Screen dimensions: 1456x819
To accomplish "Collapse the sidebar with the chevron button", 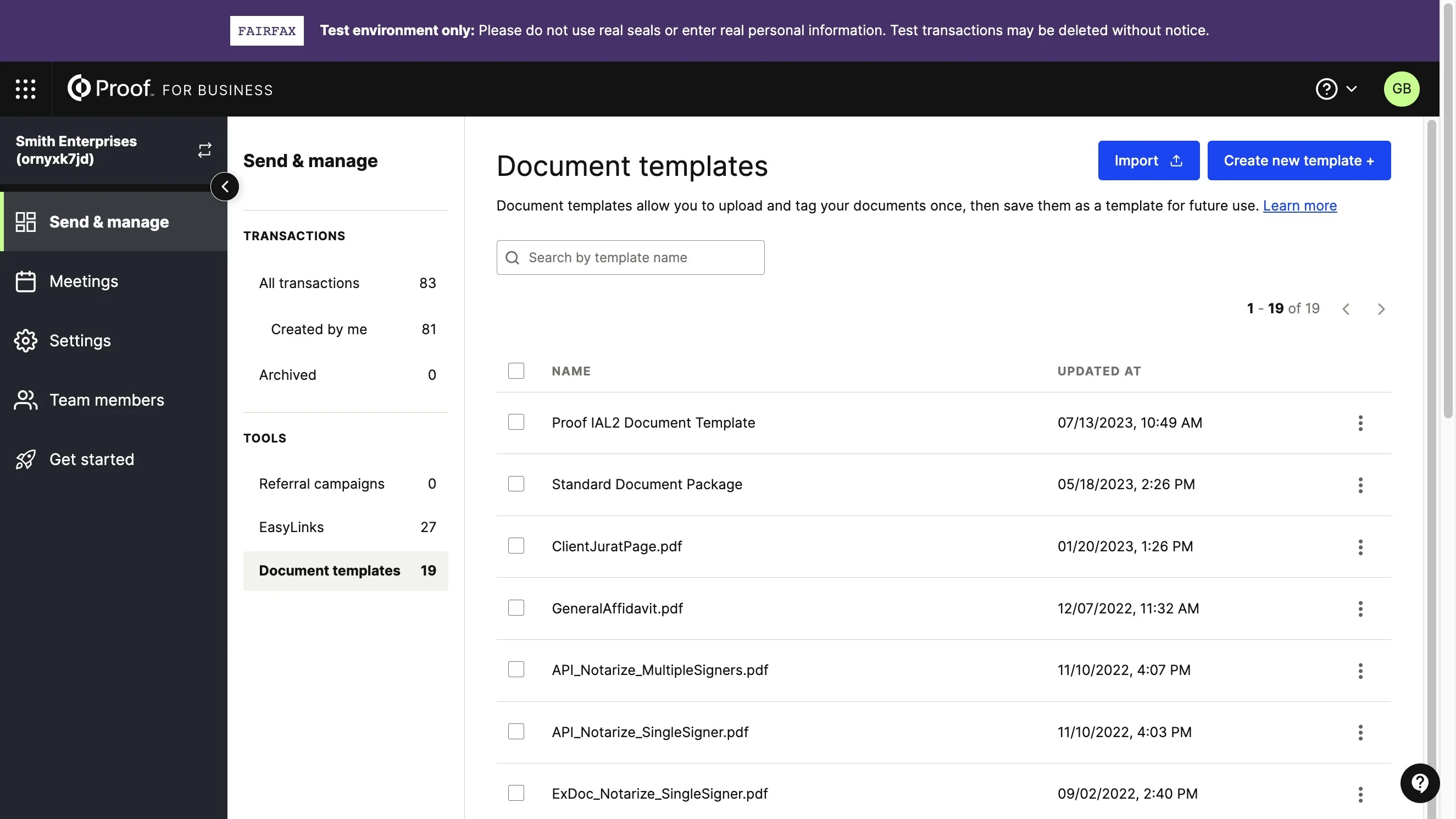I will click(x=225, y=186).
